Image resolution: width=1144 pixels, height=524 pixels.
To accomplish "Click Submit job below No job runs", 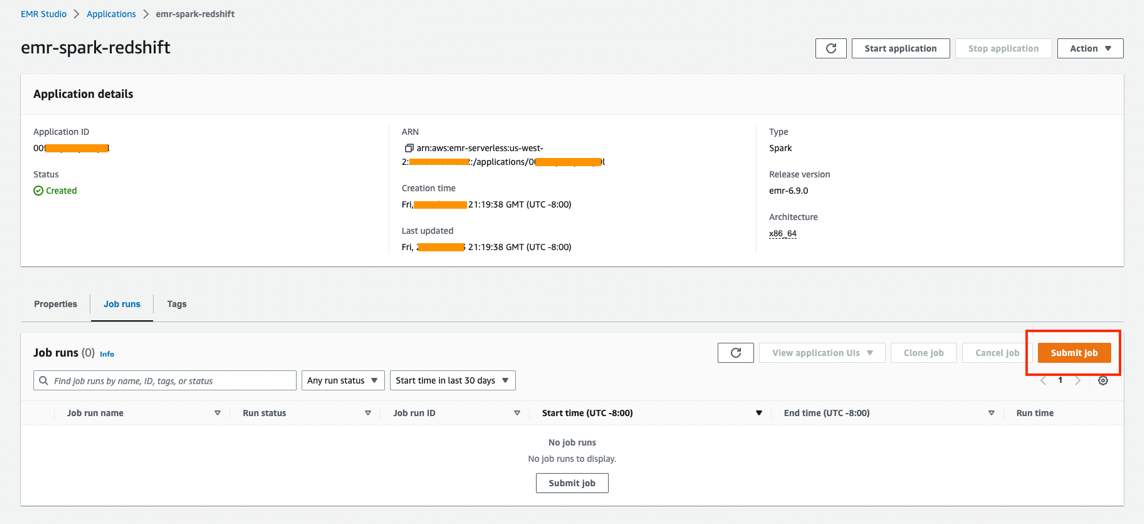I will (573, 483).
